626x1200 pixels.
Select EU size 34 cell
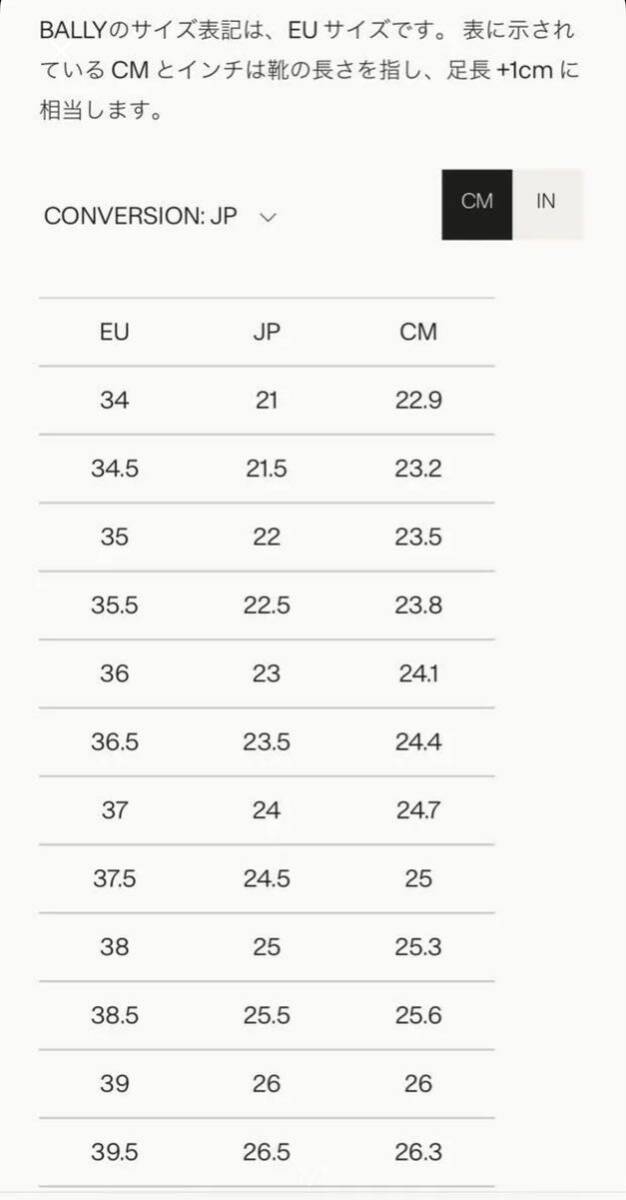click(x=115, y=400)
